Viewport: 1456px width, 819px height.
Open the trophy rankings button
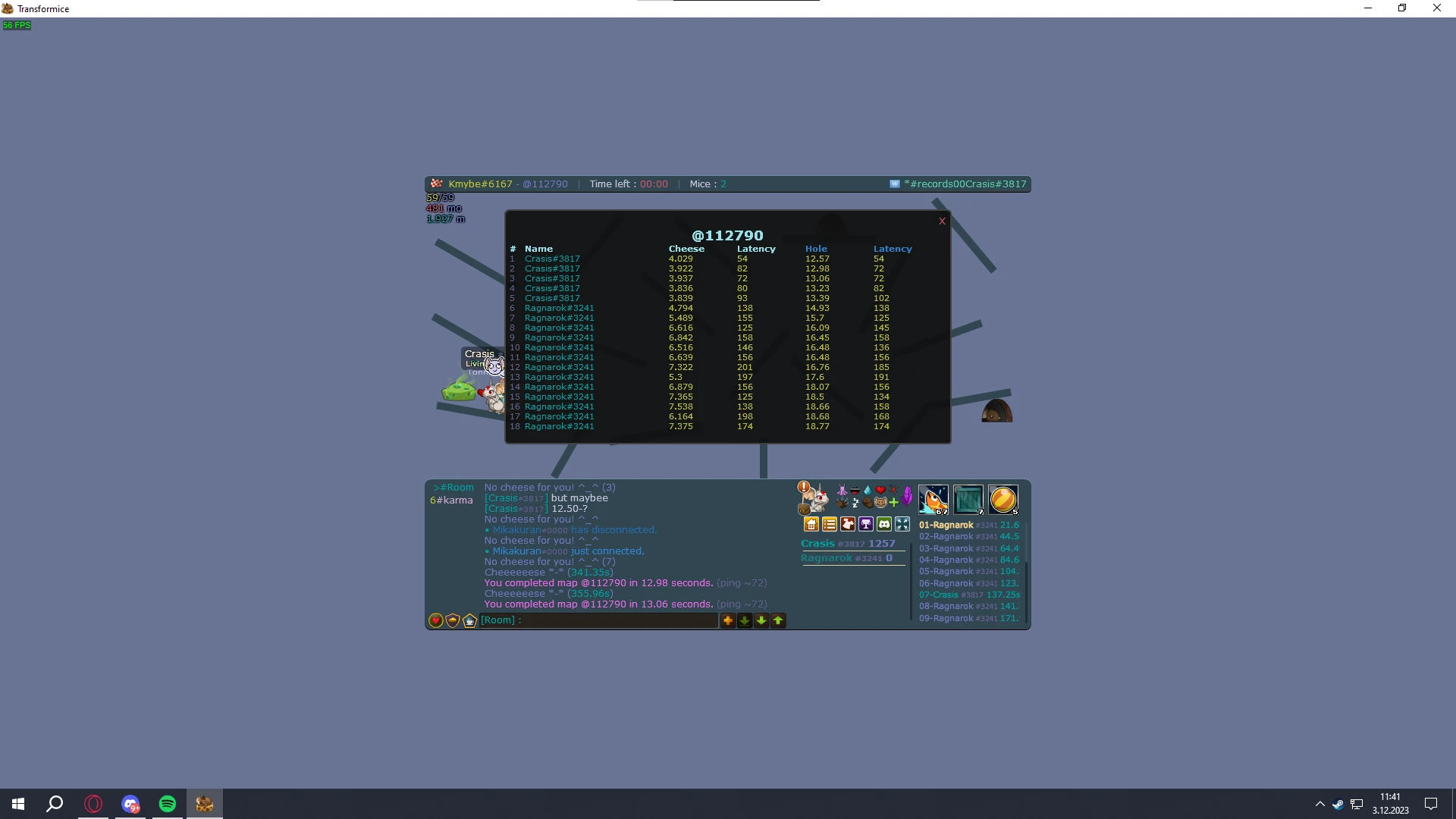(x=865, y=524)
